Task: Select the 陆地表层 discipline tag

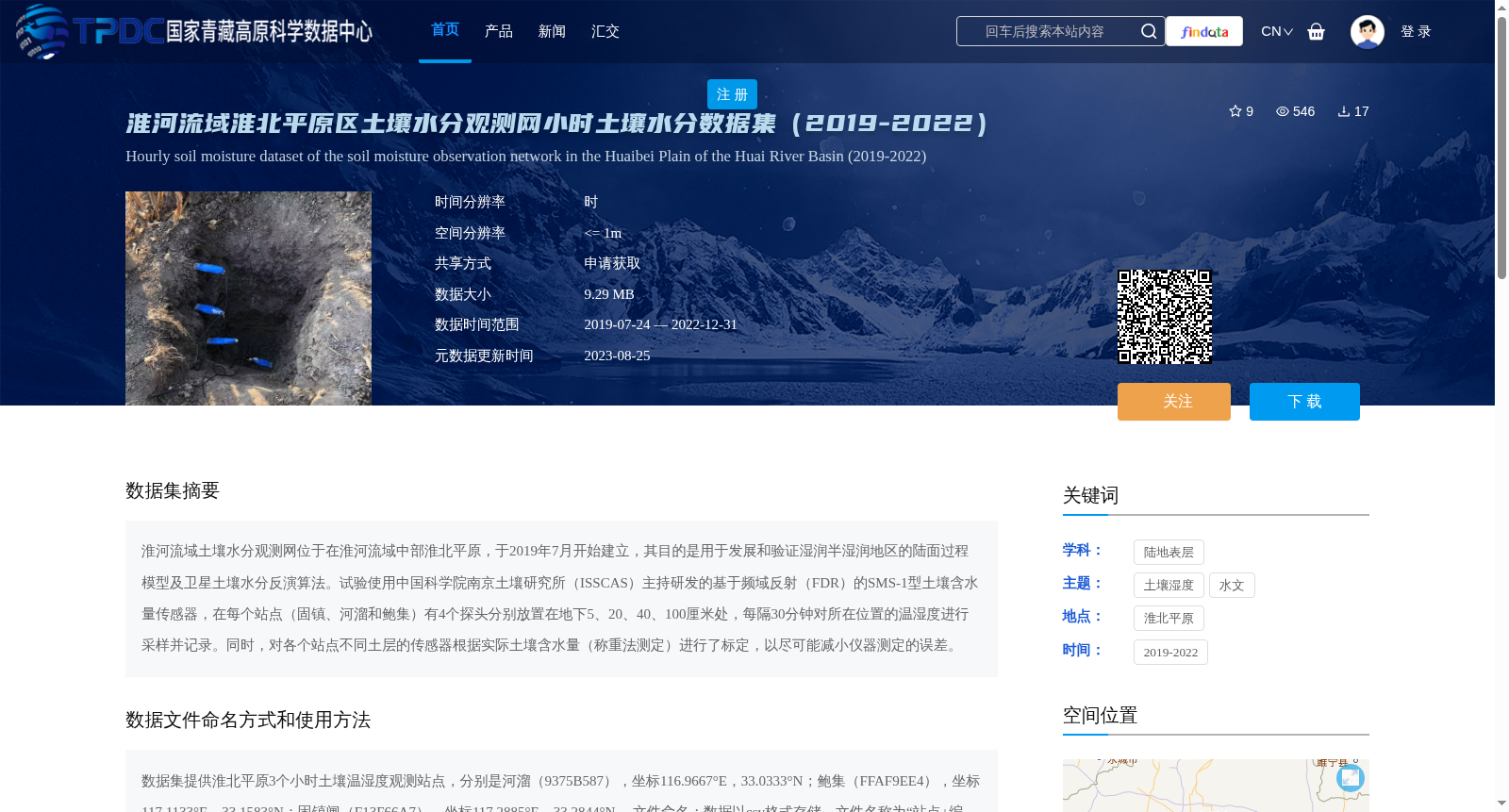Action: (1169, 553)
